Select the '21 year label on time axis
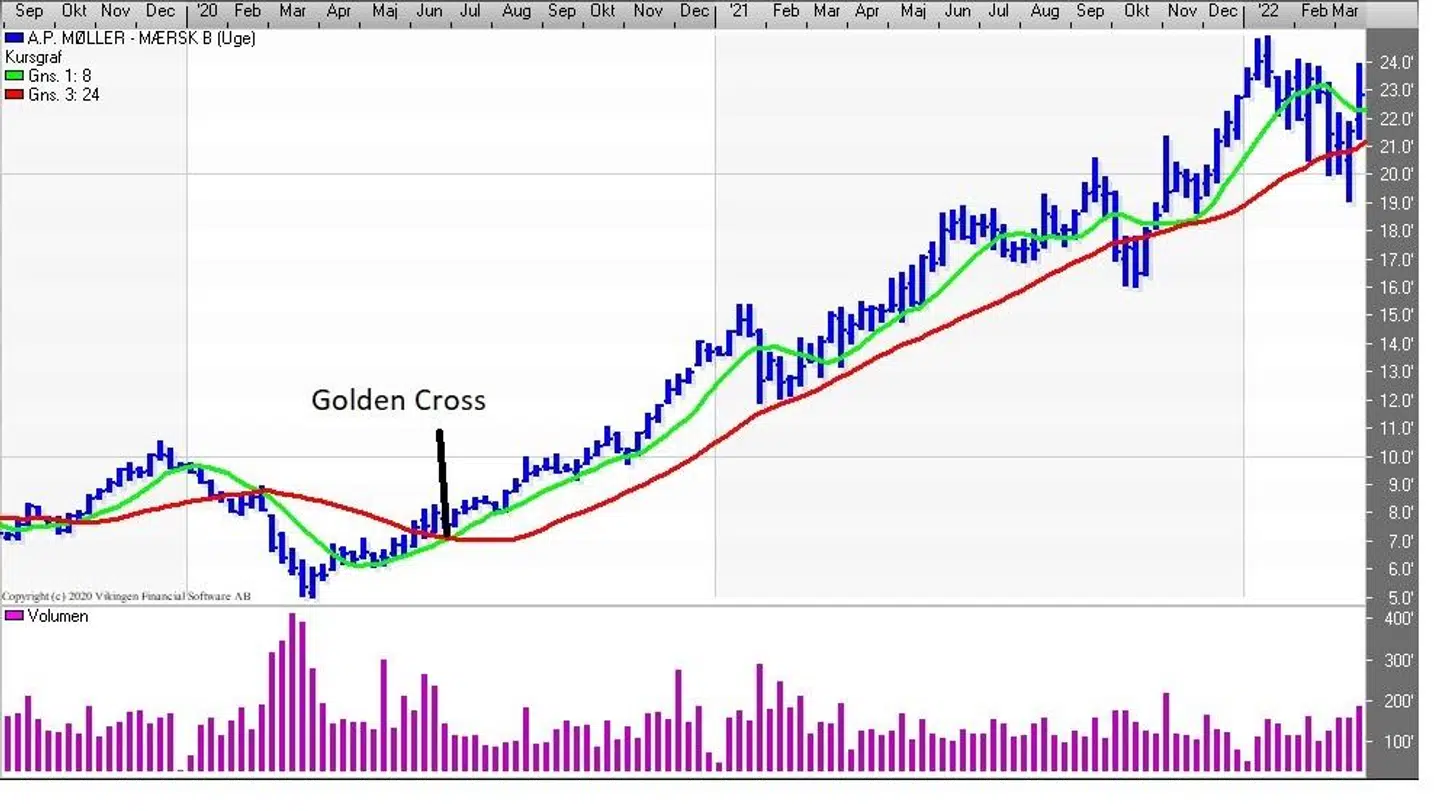Viewport: 1440px width, 811px height. tap(737, 11)
